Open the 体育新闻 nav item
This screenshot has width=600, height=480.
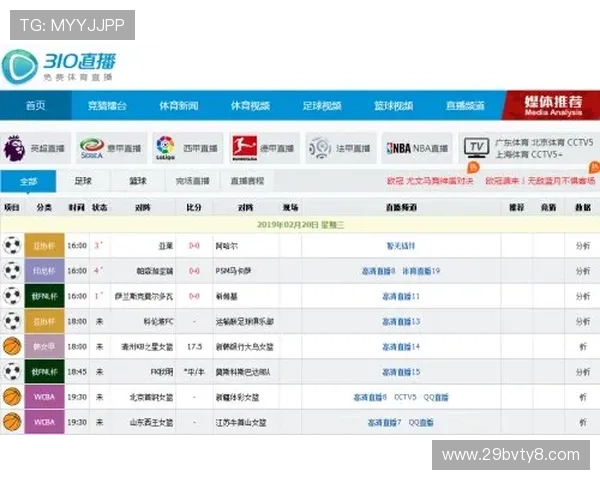[x=179, y=105]
